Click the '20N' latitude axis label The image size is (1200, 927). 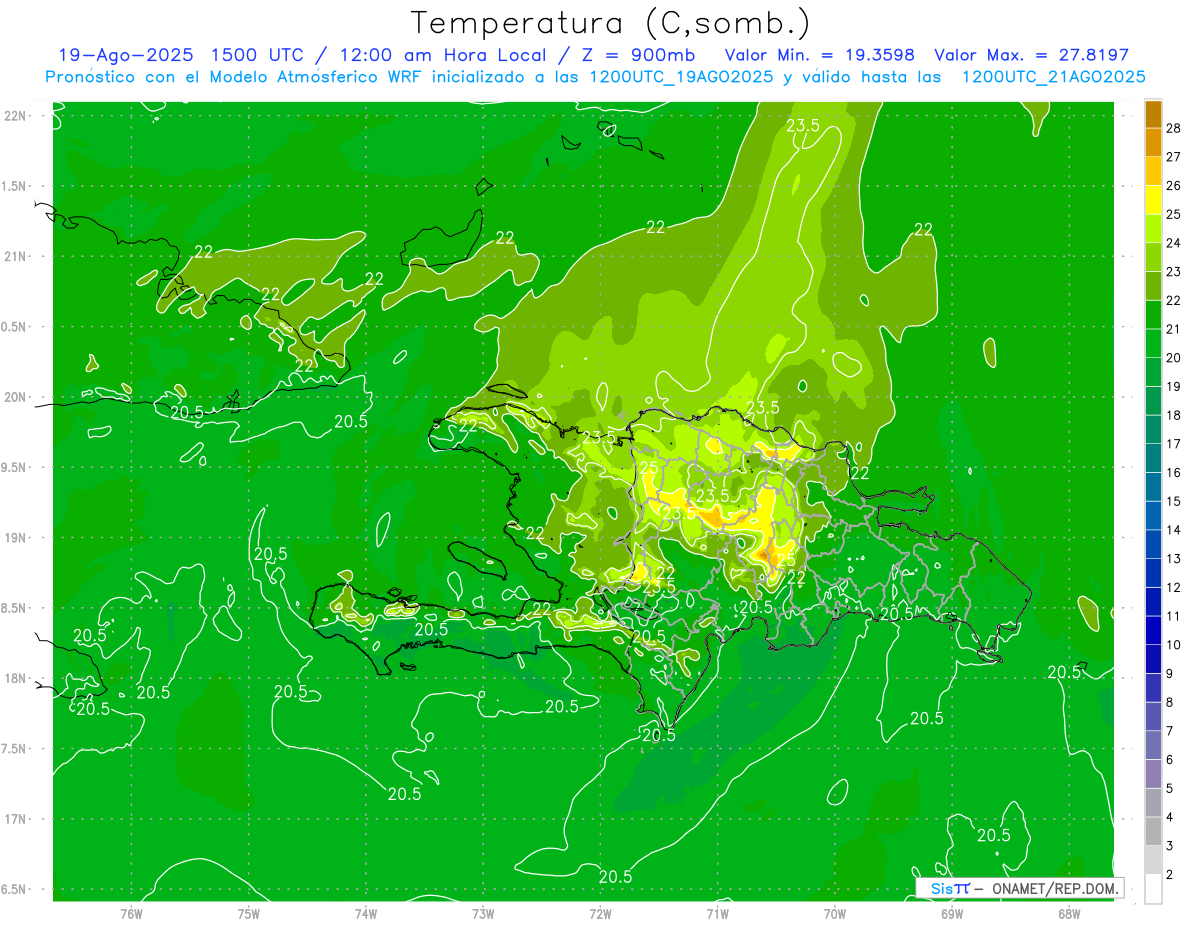14,397
